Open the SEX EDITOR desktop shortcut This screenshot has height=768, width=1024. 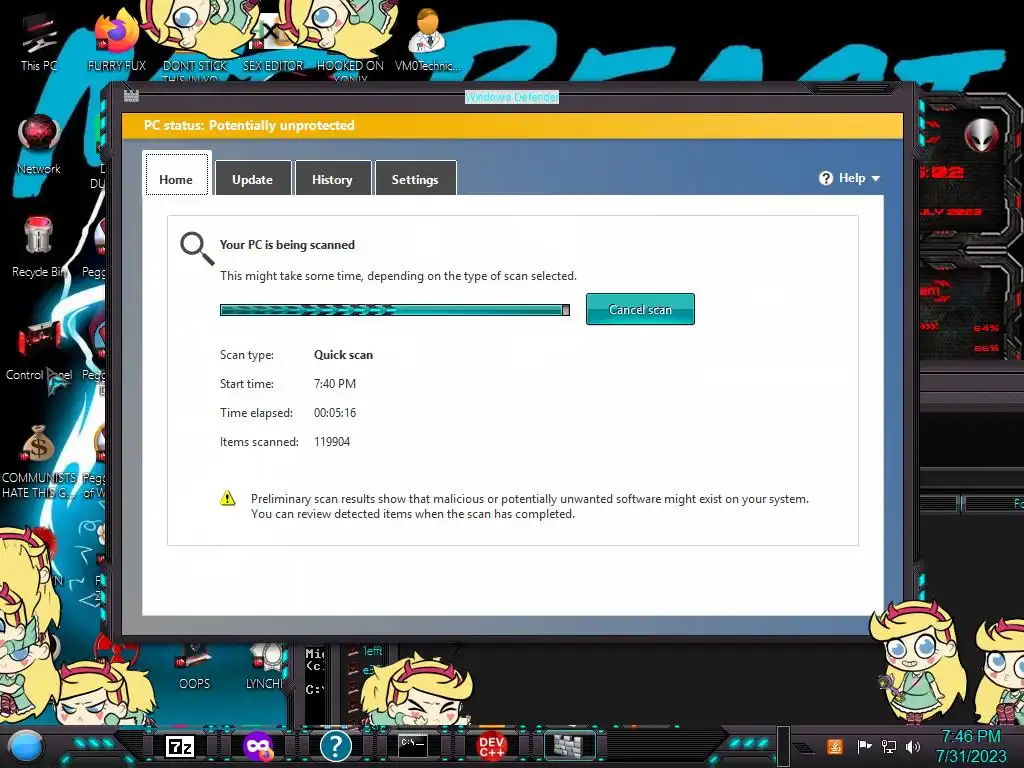pyautogui.click(x=273, y=42)
